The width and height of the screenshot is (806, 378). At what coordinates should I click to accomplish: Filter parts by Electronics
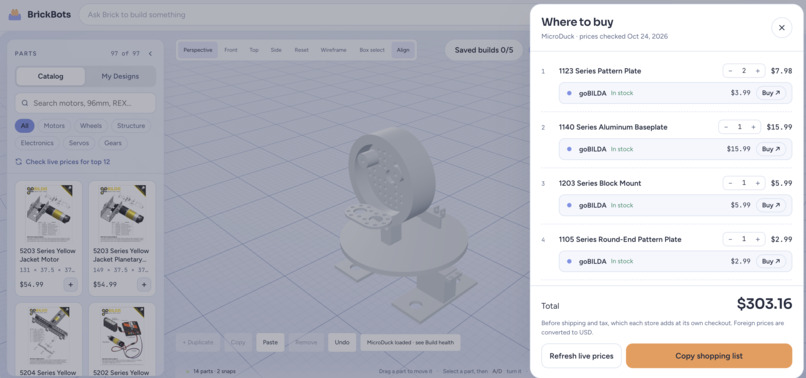coord(37,143)
